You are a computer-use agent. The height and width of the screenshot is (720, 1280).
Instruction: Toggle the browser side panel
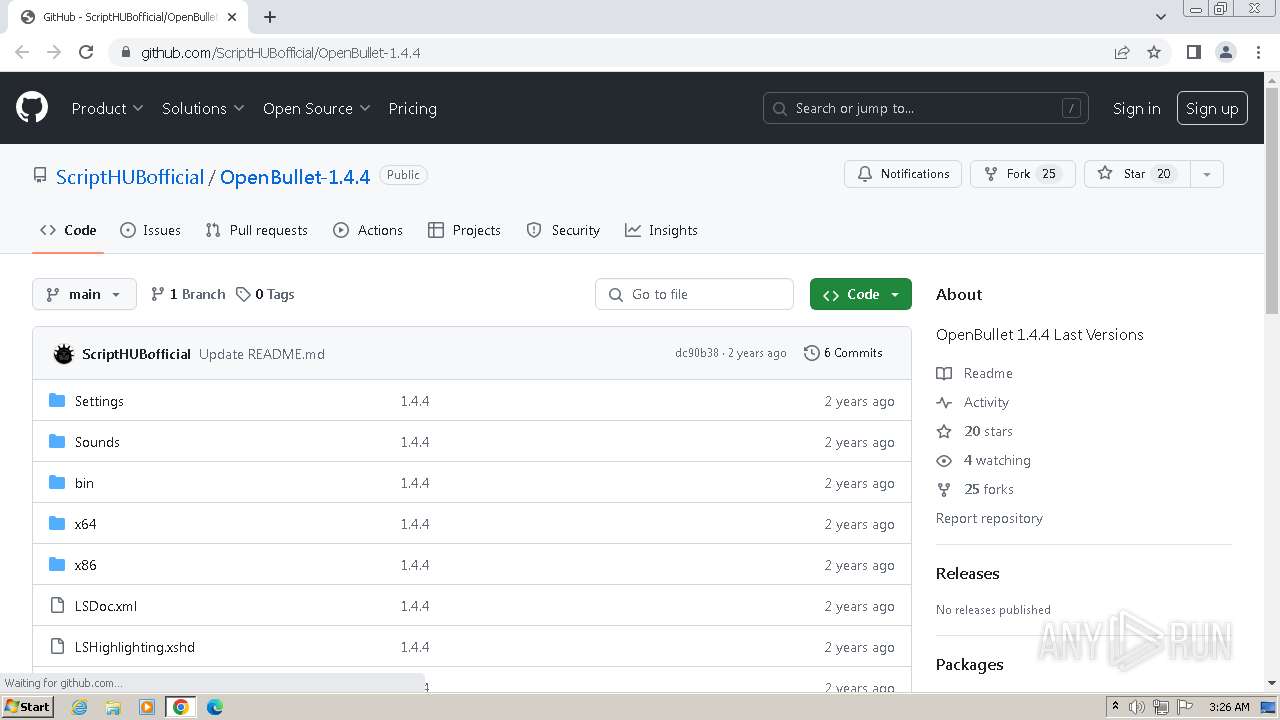(1193, 52)
